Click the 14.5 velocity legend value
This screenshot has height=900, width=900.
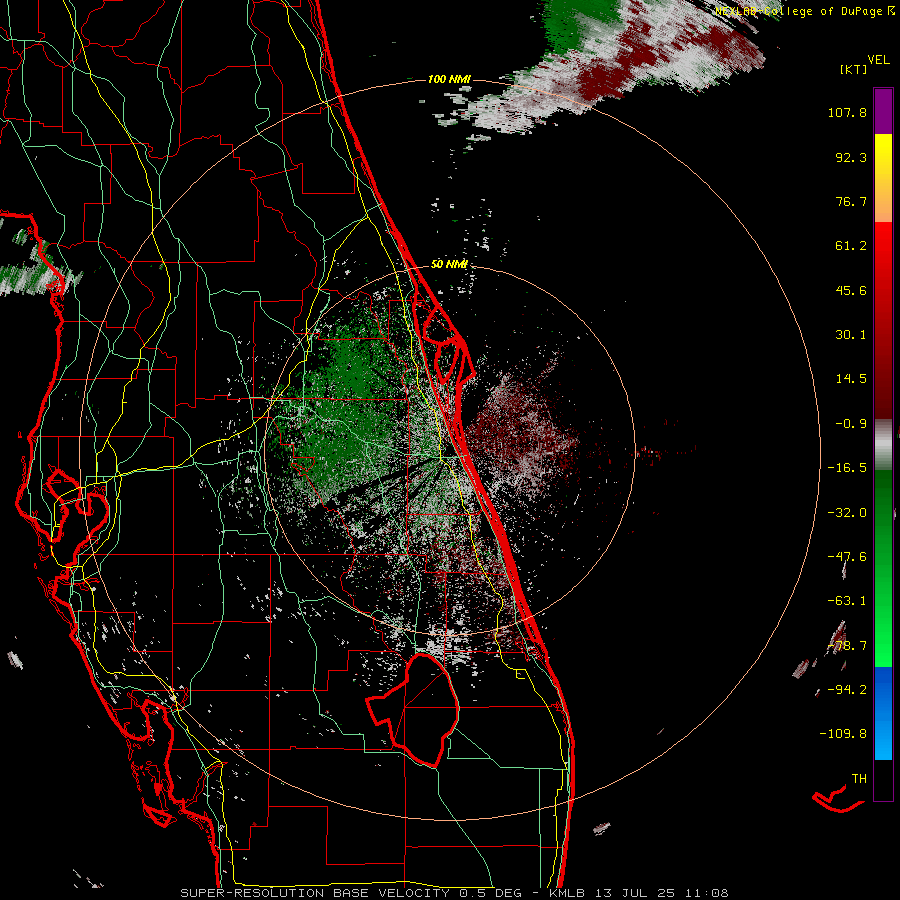point(851,379)
